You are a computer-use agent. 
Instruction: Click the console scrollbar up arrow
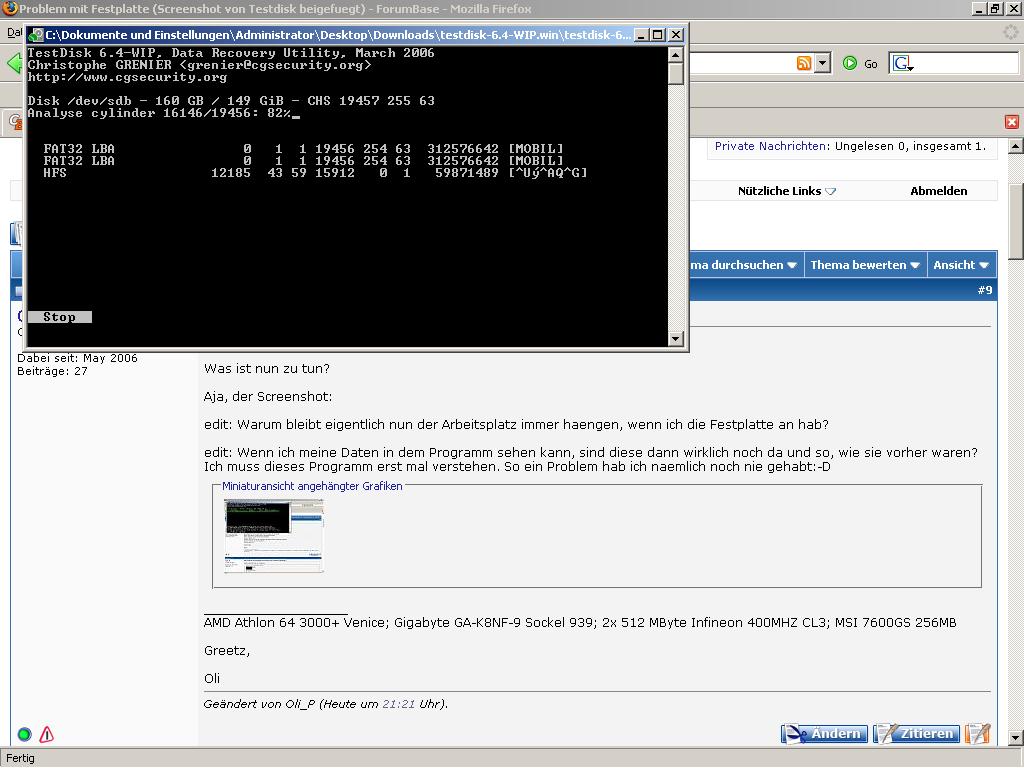[676, 54]
